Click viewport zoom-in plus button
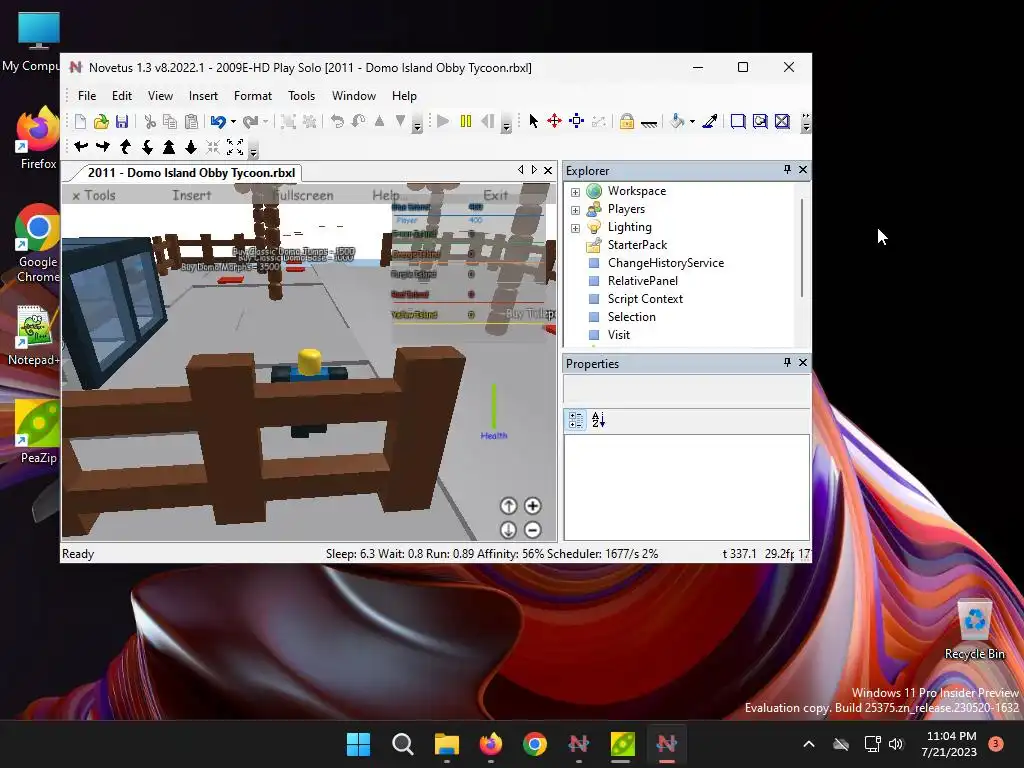The image size is (1024, 768). 533,506
